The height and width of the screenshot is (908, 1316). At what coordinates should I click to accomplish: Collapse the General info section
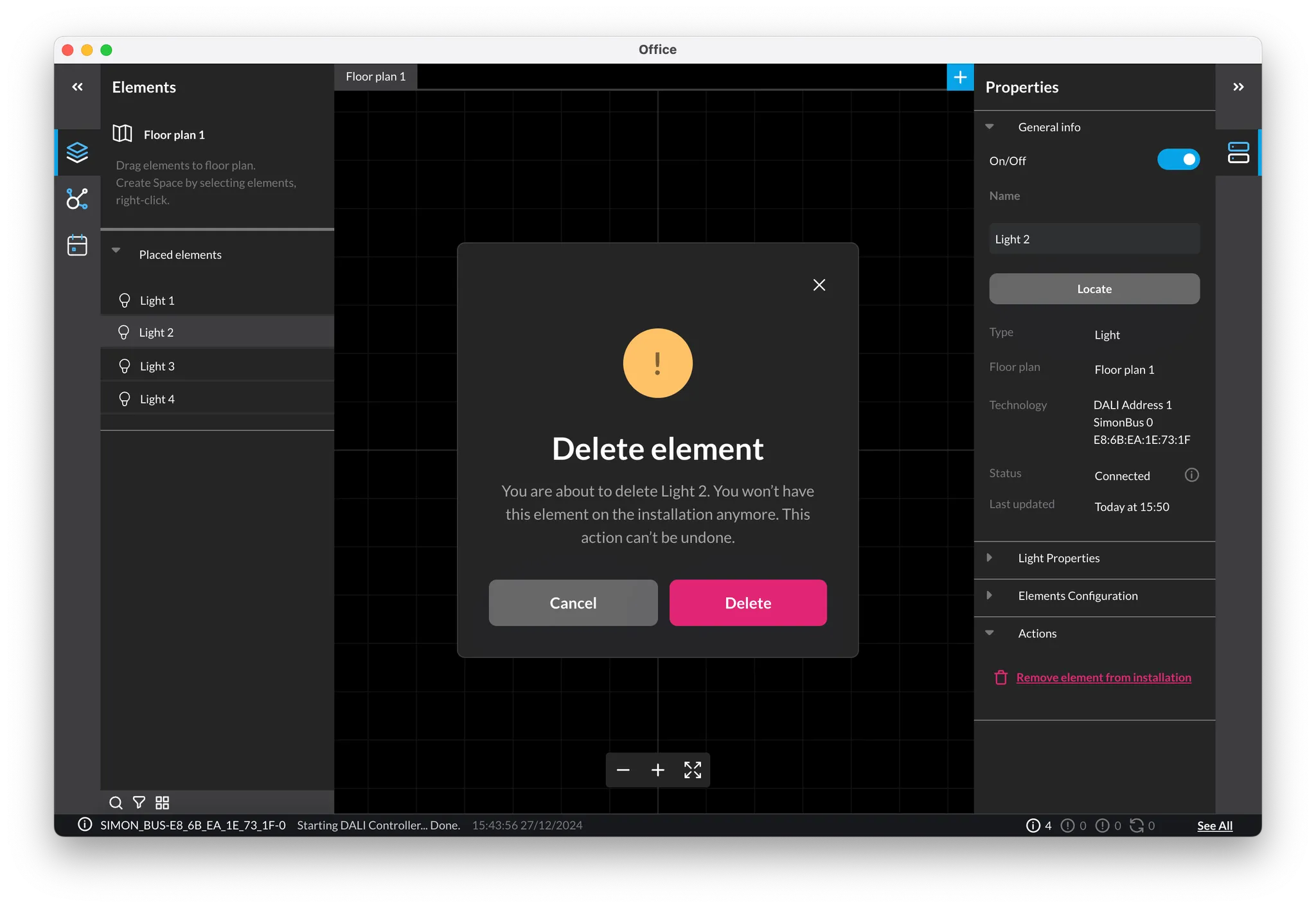pos(990,127)
